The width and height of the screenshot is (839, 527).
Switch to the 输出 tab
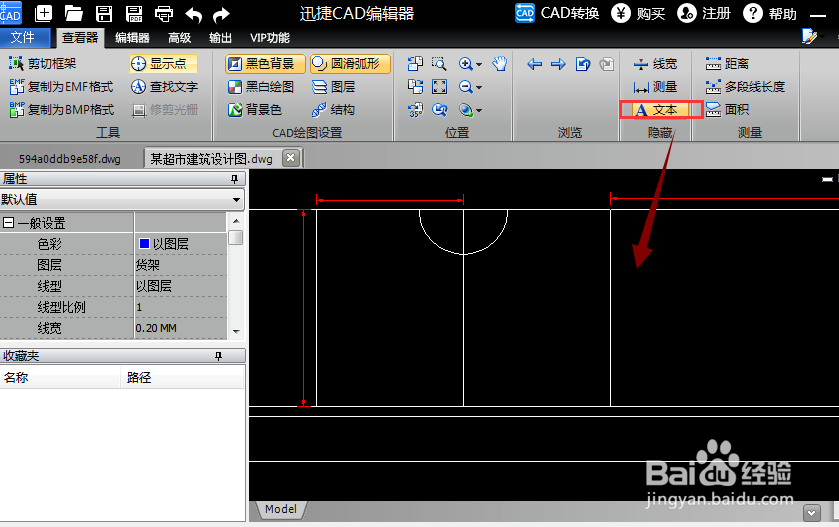(x=220, y=37)
